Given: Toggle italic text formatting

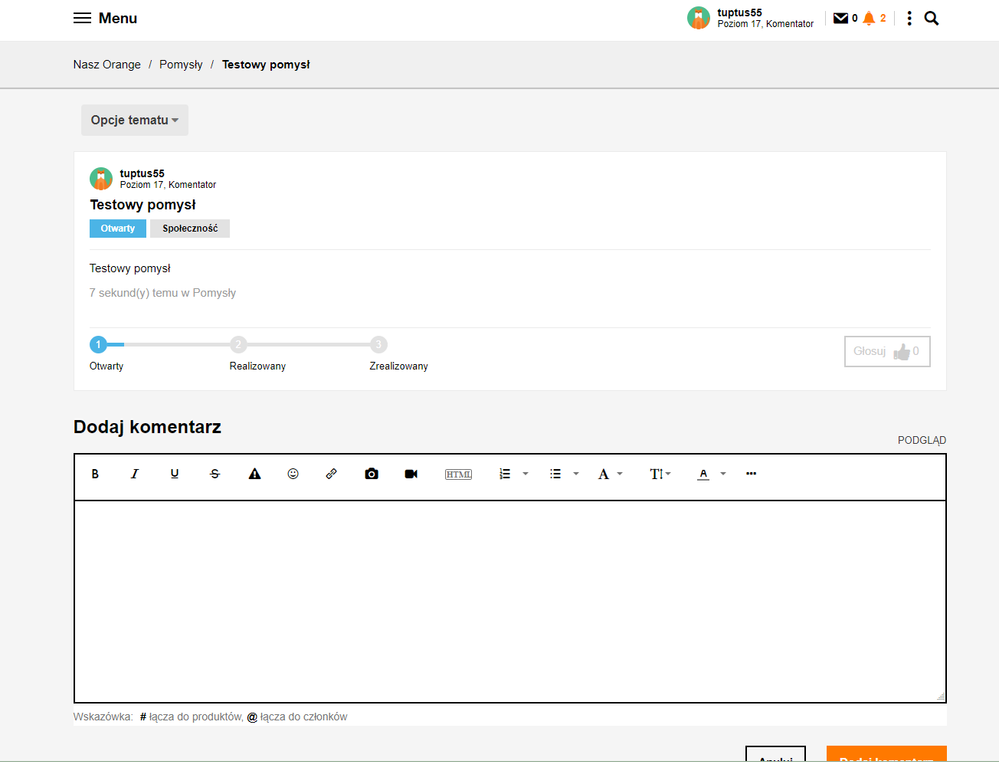Looking at the screenshot, I should tap(135, 474).
